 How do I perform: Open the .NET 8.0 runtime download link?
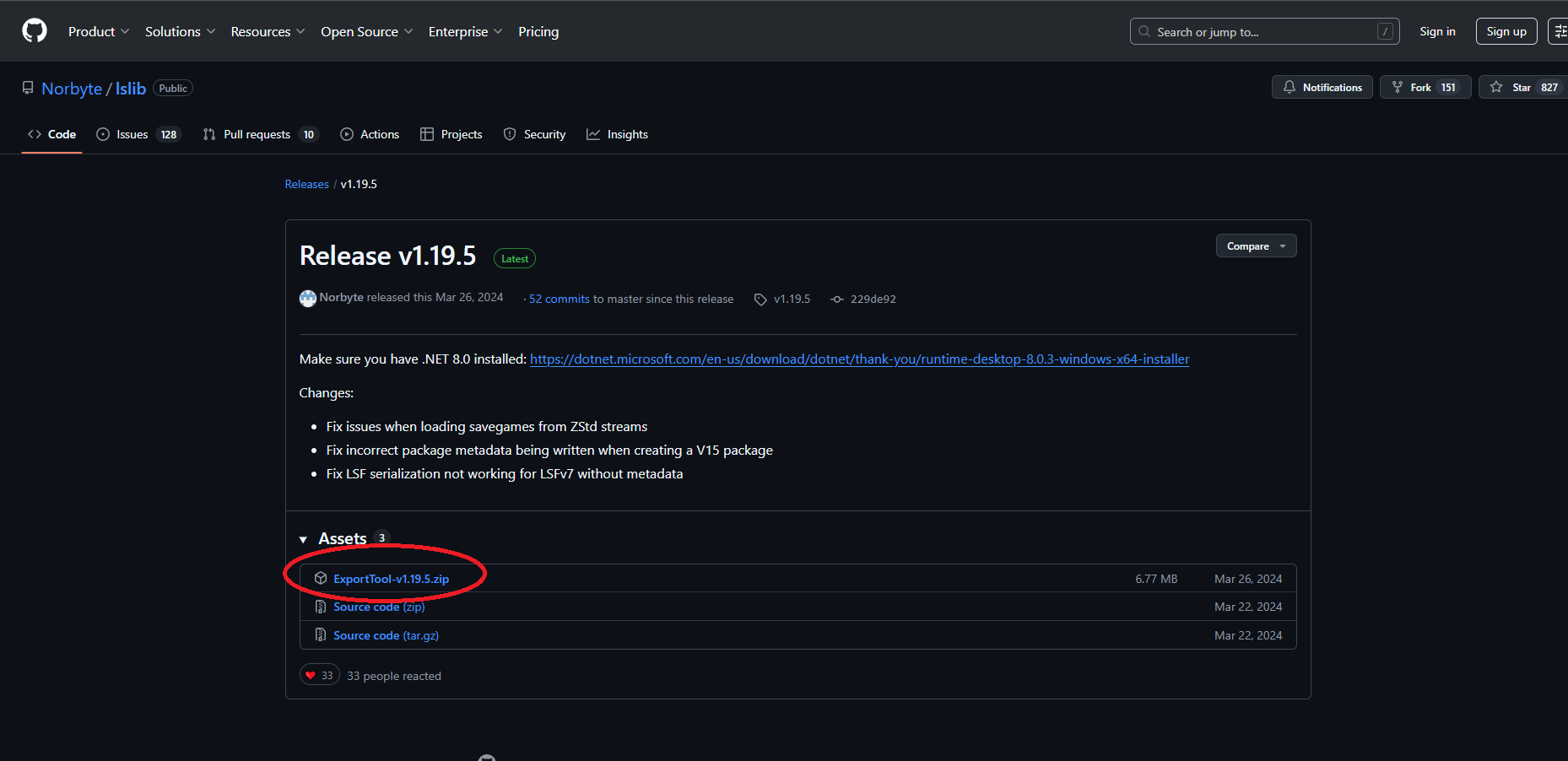859,359
